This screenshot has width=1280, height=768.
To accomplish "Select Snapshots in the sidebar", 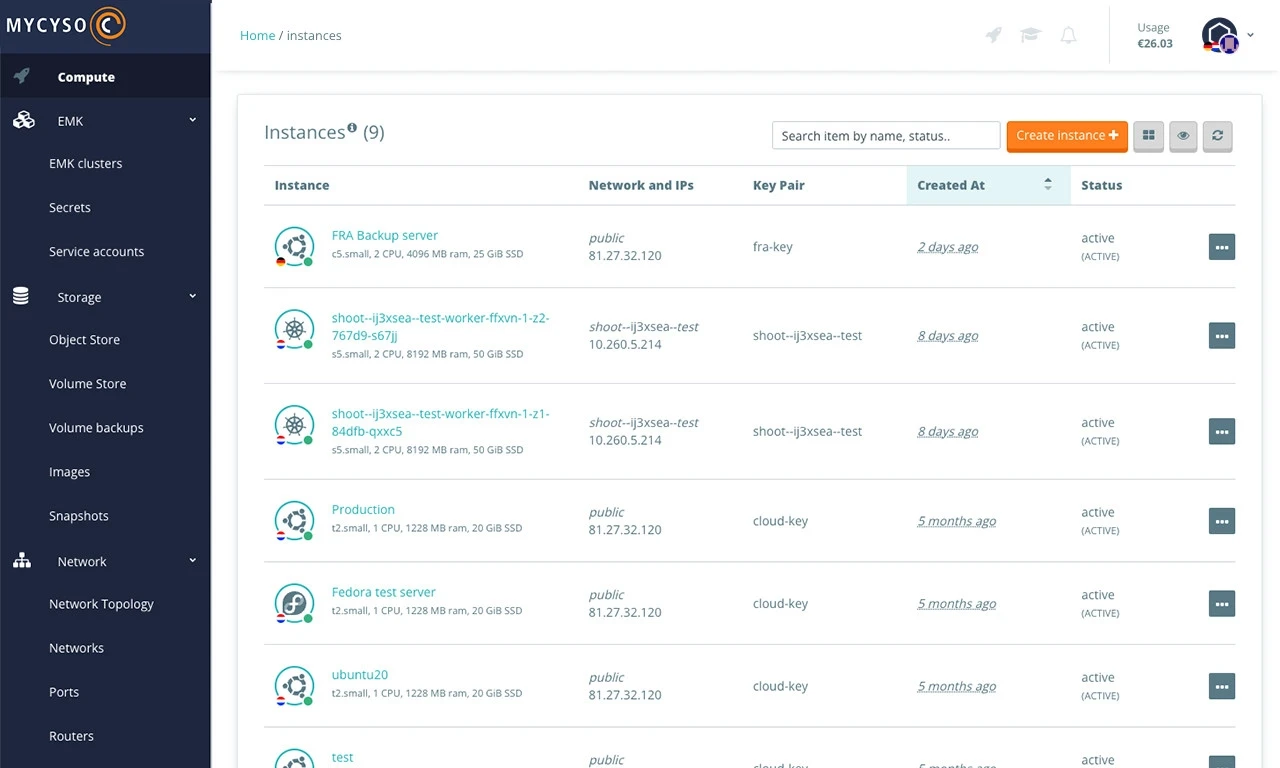I will coord(78,515).
